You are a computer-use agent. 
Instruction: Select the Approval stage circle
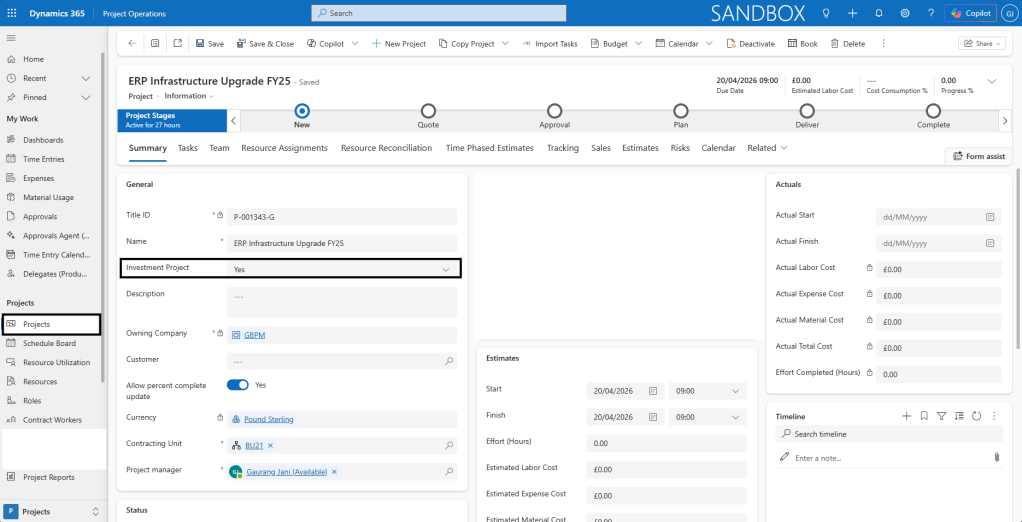click(555, 111)
